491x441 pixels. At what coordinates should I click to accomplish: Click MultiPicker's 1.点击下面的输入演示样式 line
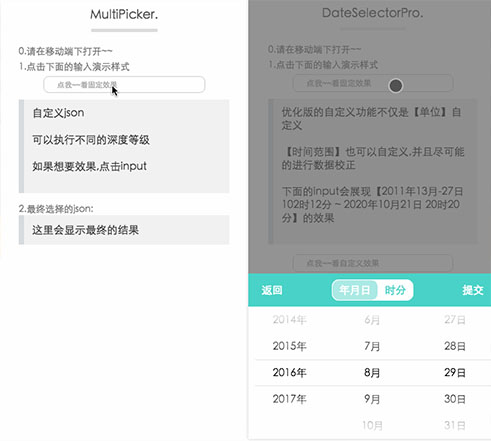pyautogui.click(x=74, y=67)
